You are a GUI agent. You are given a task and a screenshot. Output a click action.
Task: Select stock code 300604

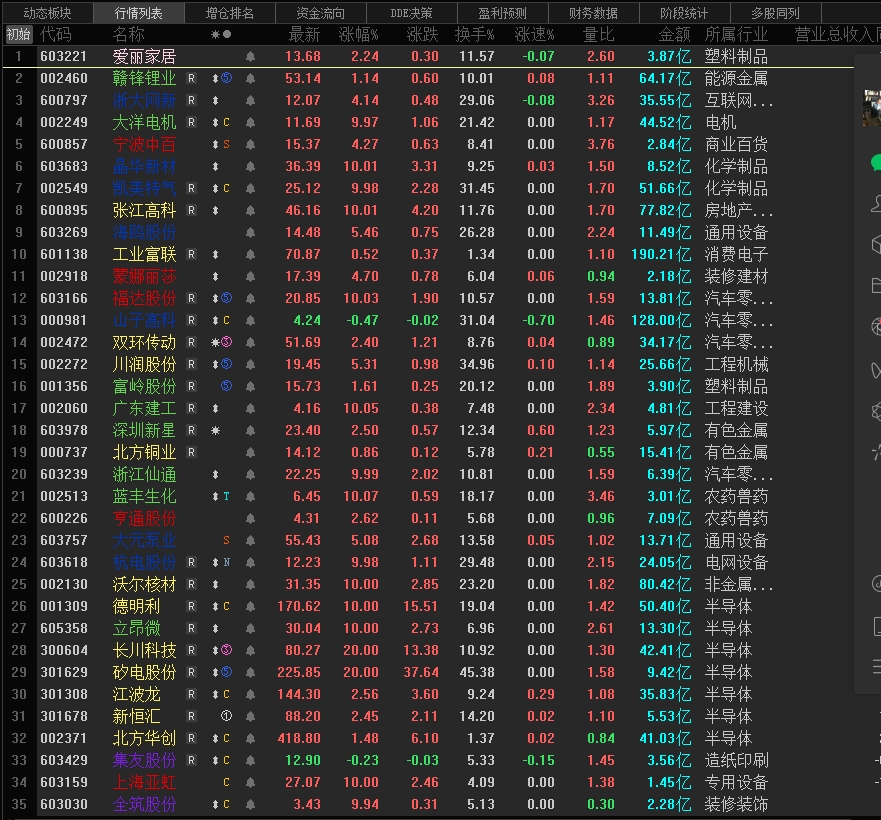[63, 650]
